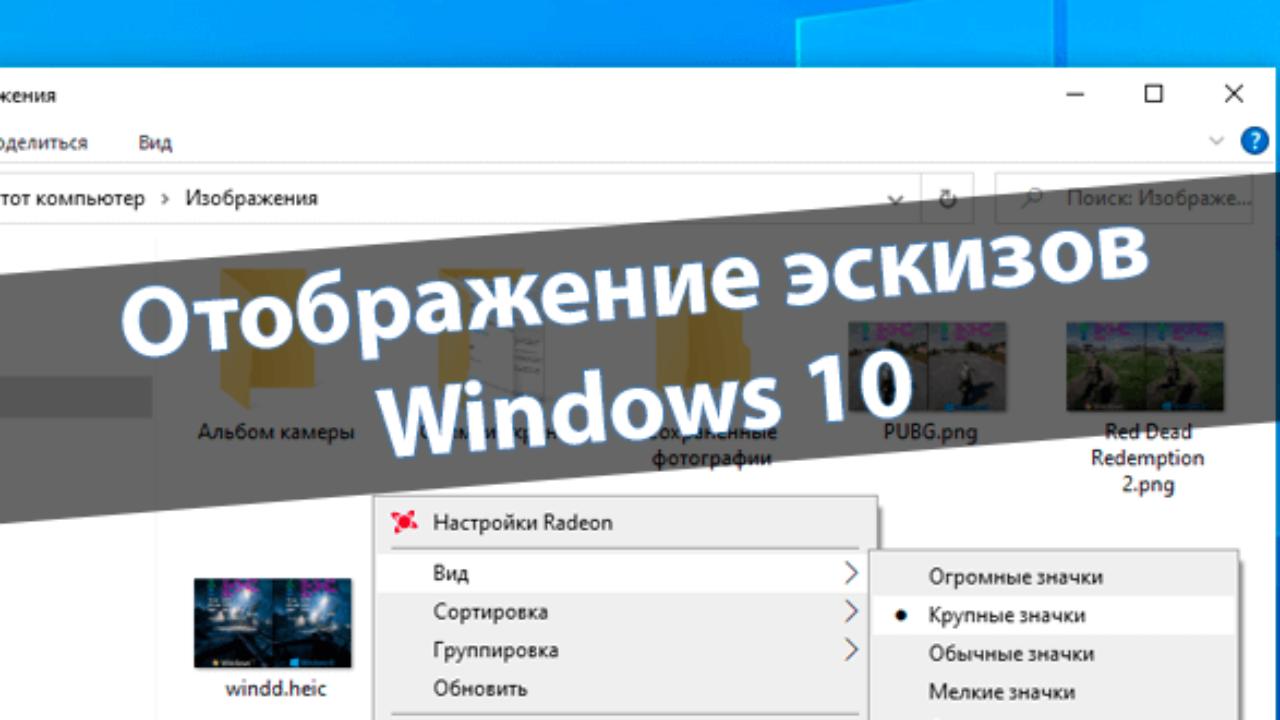Expand the arrow next to Сортировка
1280x720 pixels.
tap(851, 611)
